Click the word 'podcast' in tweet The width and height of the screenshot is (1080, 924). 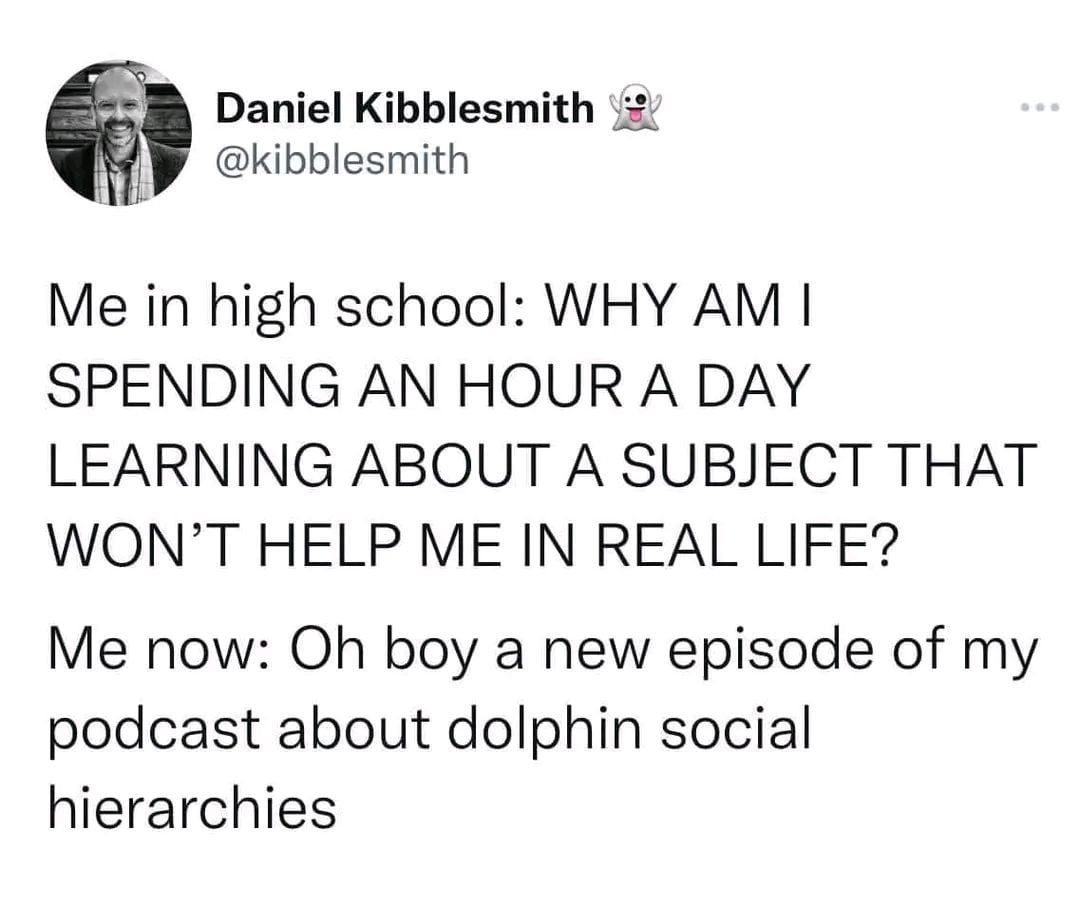pos(154,732)
